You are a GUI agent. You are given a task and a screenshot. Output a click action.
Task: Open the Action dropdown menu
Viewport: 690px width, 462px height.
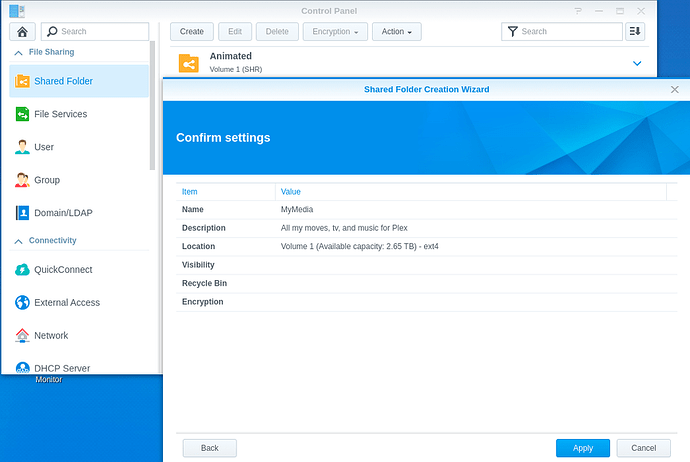pyautogui.click(x=396, y=32)
